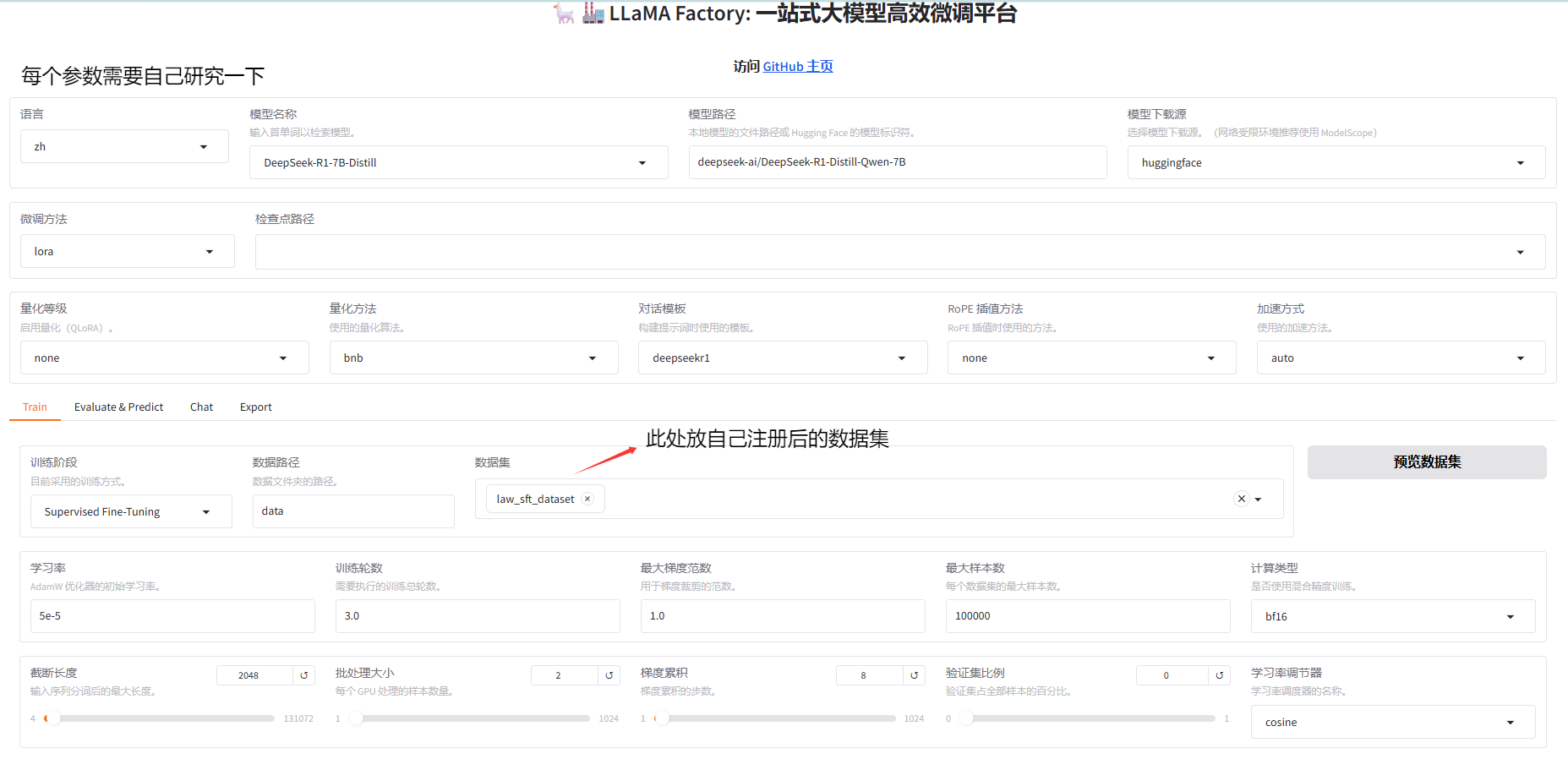The image size is (1568, 759).
Task: Click the 最大样本数 100000 input field
Action: (1088, 616)
